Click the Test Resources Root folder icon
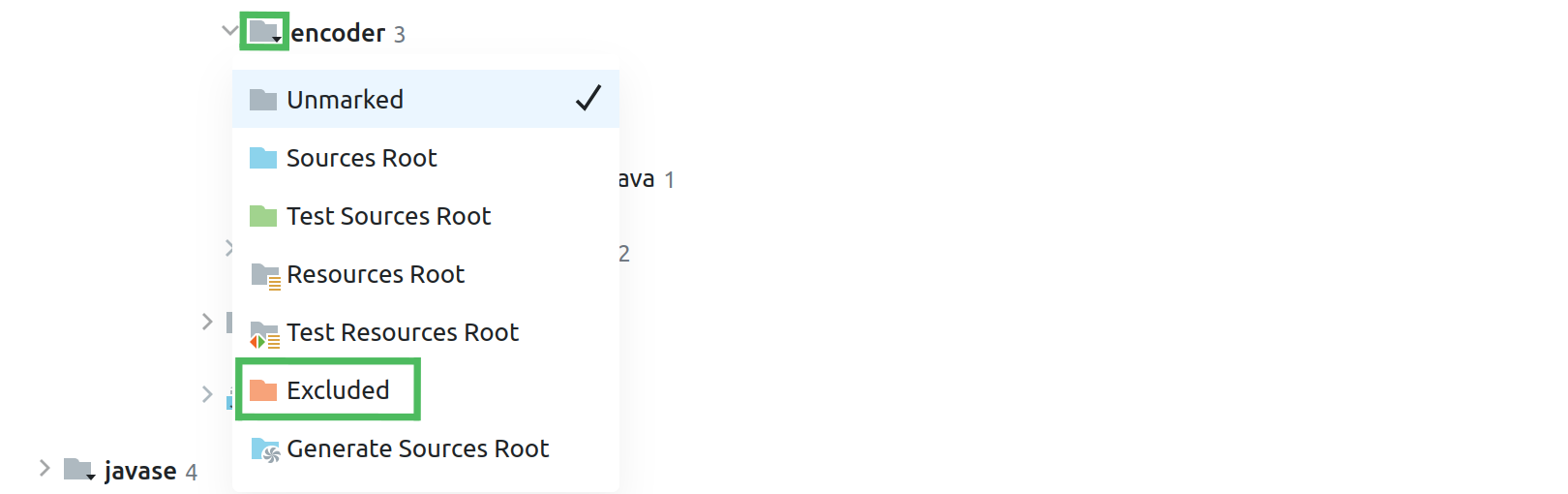 264,334
